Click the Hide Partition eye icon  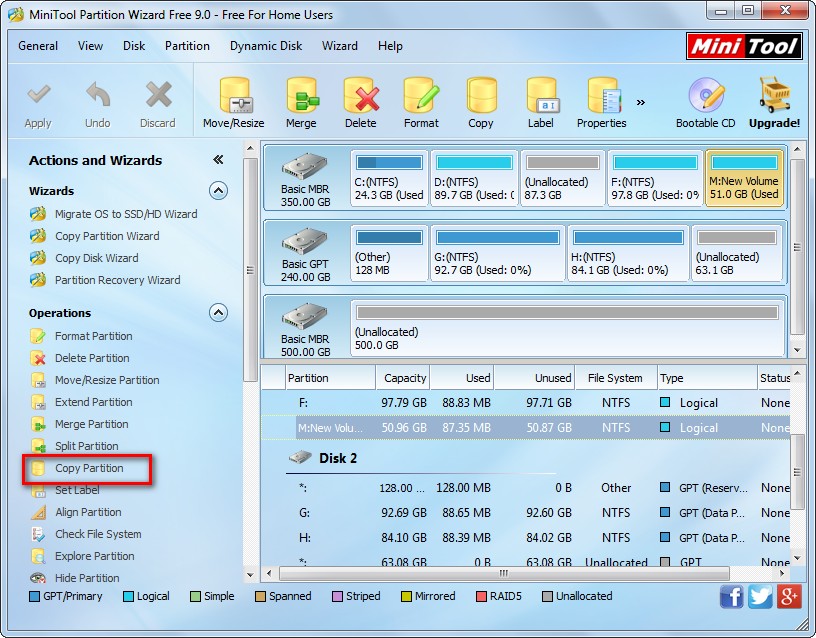point(38,578)
